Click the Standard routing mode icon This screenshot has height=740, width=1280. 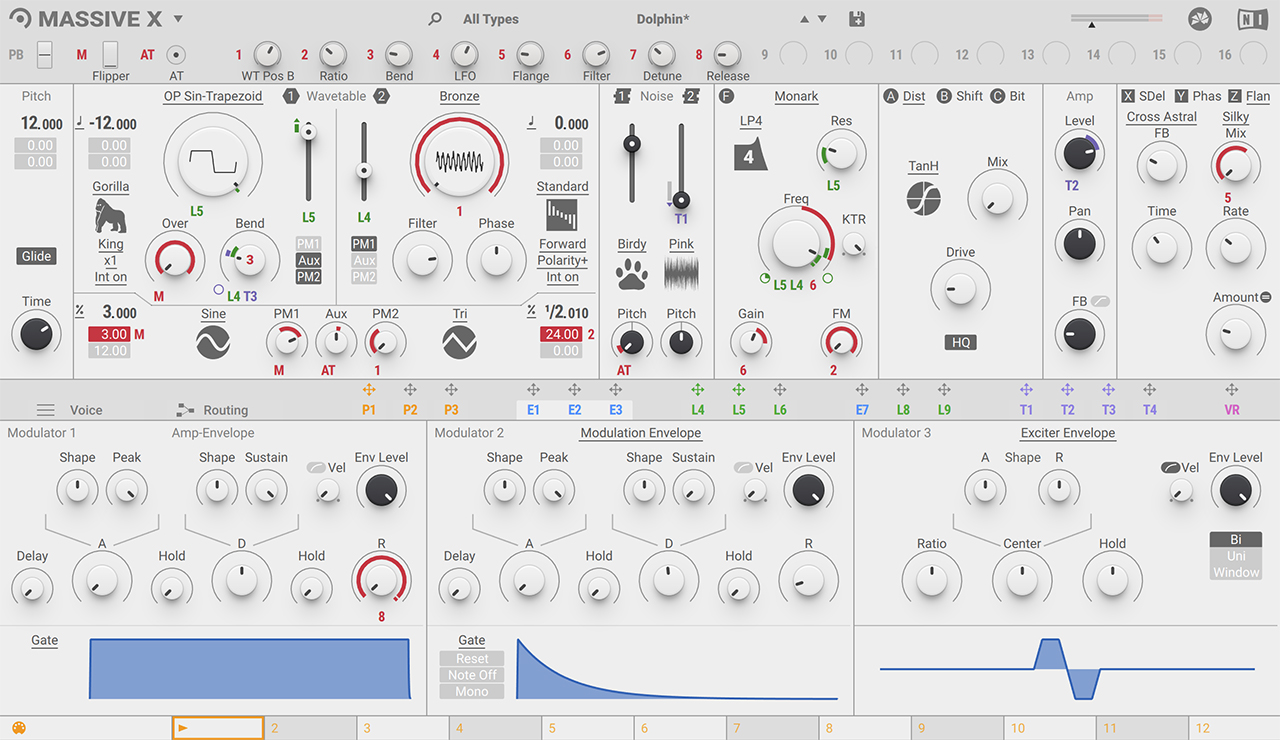click(562, 215)
